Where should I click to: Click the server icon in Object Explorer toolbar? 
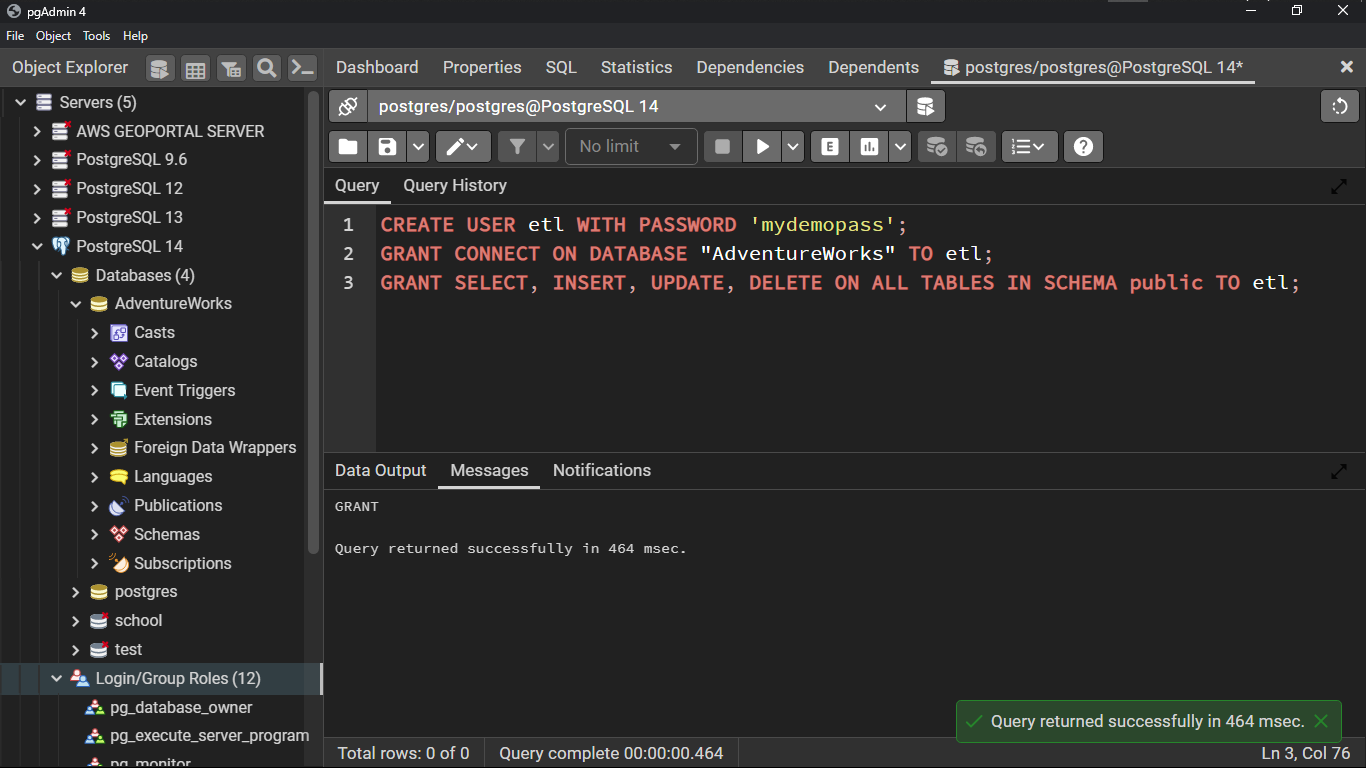pos(160,68)
